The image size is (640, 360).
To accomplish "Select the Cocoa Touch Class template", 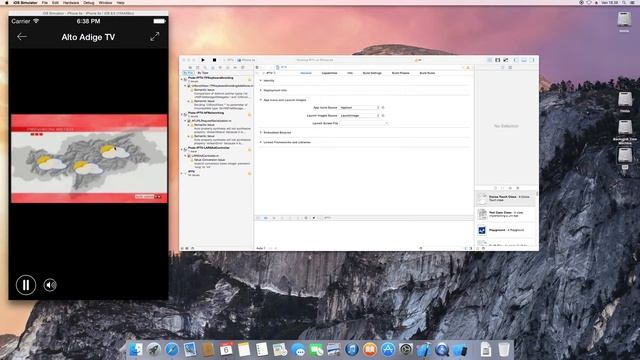I will click(505, 198).
